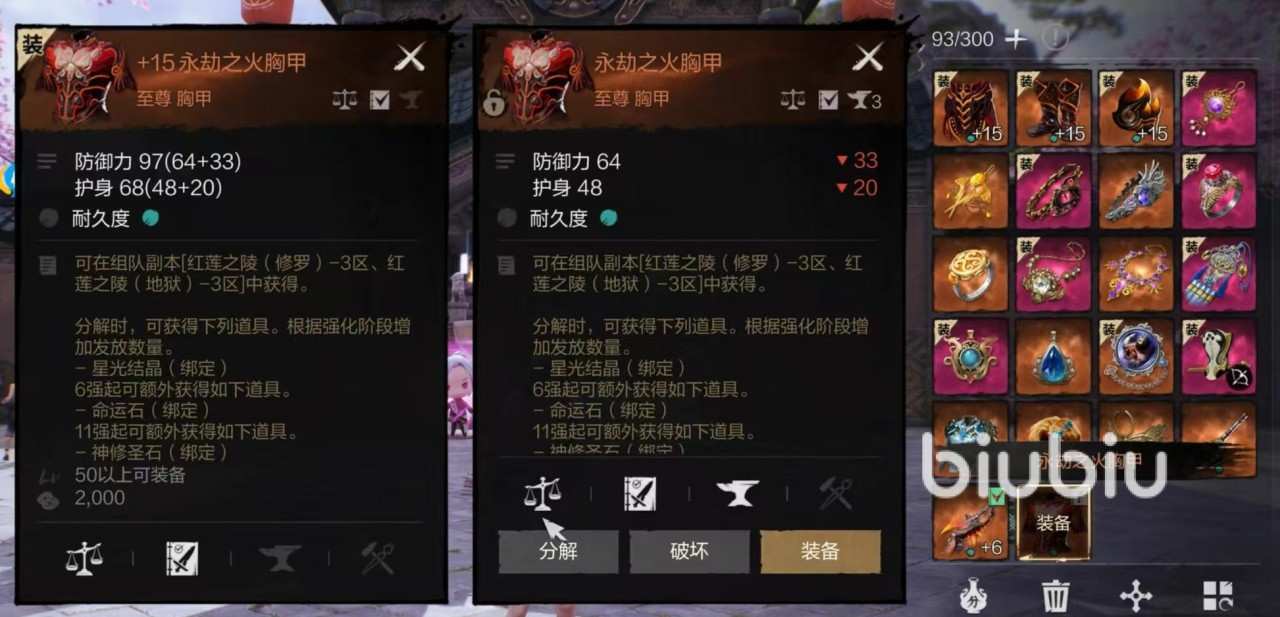
Task: Toggle the checkbox in +15 chest armor header
Action: (x=379, y=99)
